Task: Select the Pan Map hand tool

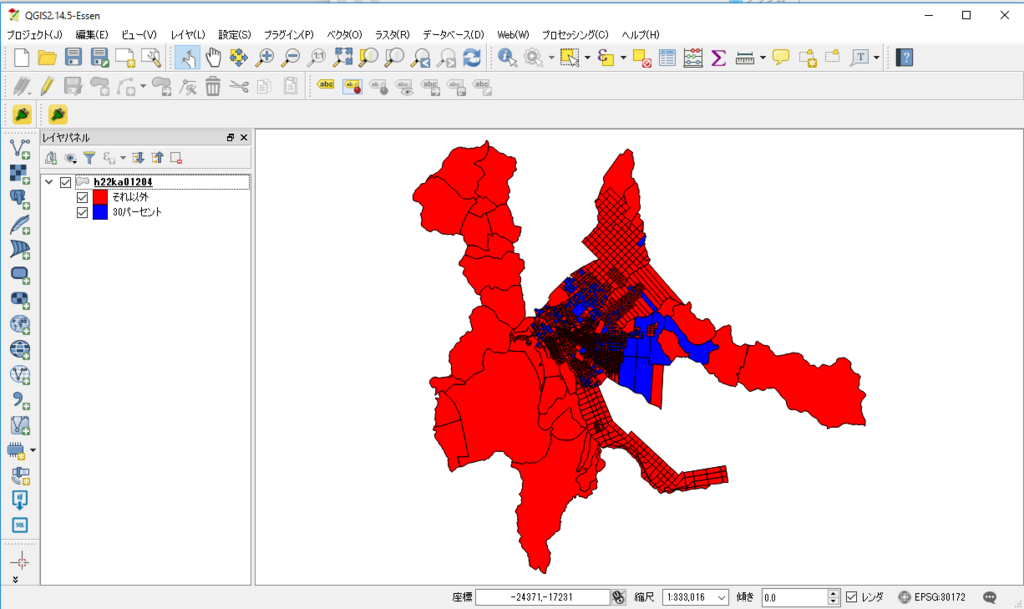Action: (213, 57)
